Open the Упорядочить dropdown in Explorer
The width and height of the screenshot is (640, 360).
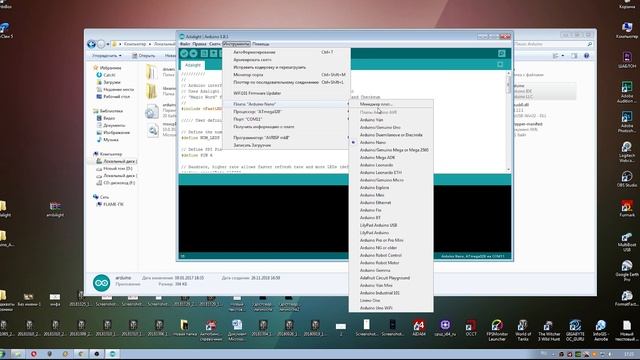tap(106, 56)
